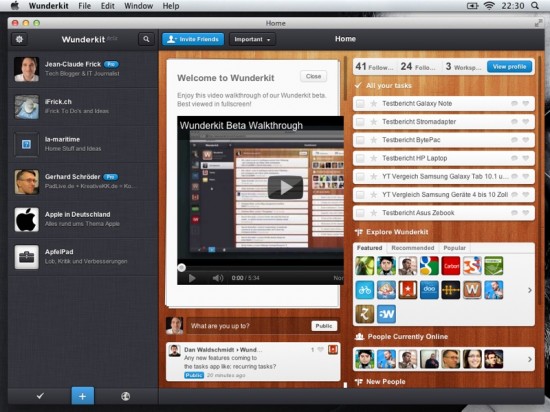Click the 41 Followers count

click(374, 67)
